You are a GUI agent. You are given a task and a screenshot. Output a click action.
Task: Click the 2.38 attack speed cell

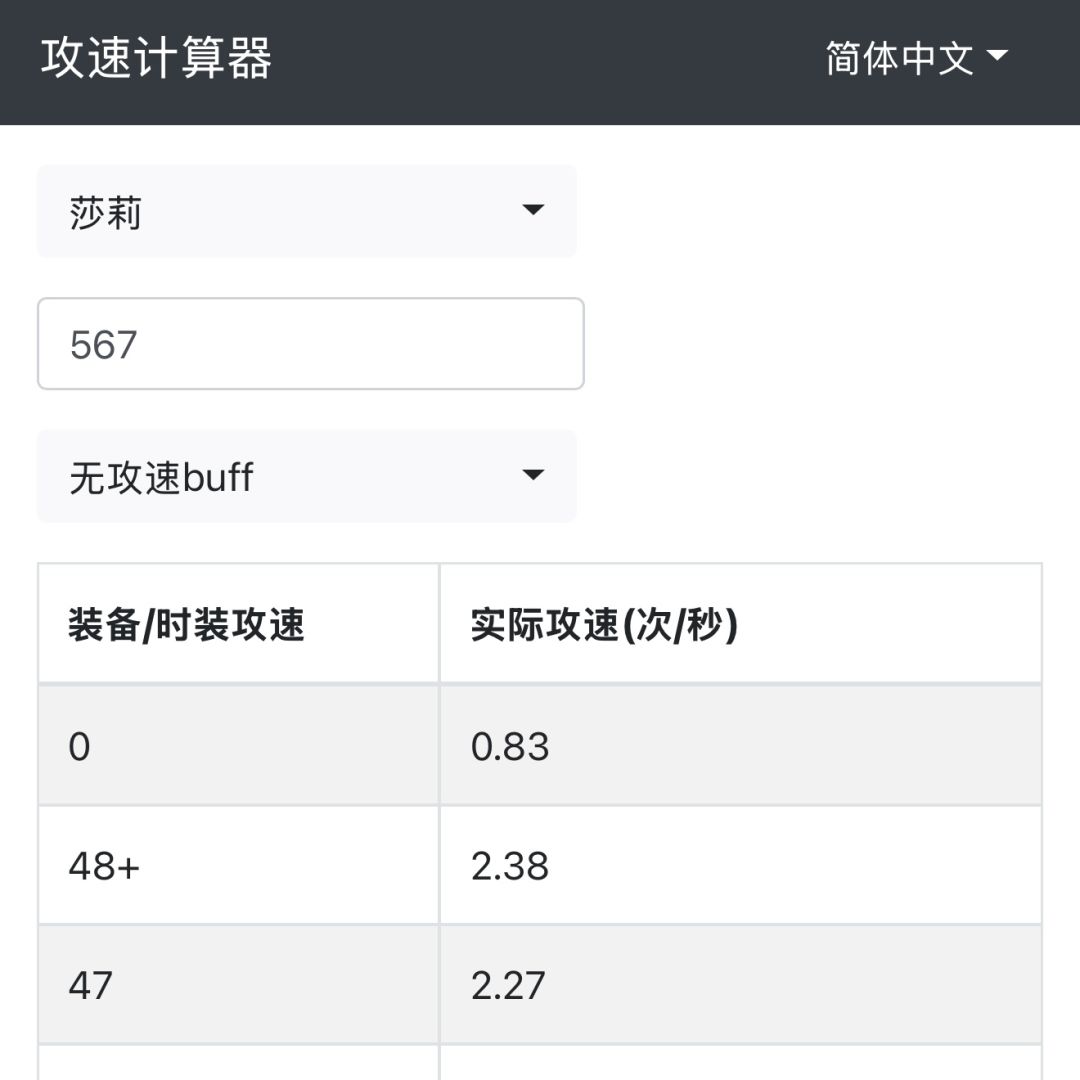(740, 866)
